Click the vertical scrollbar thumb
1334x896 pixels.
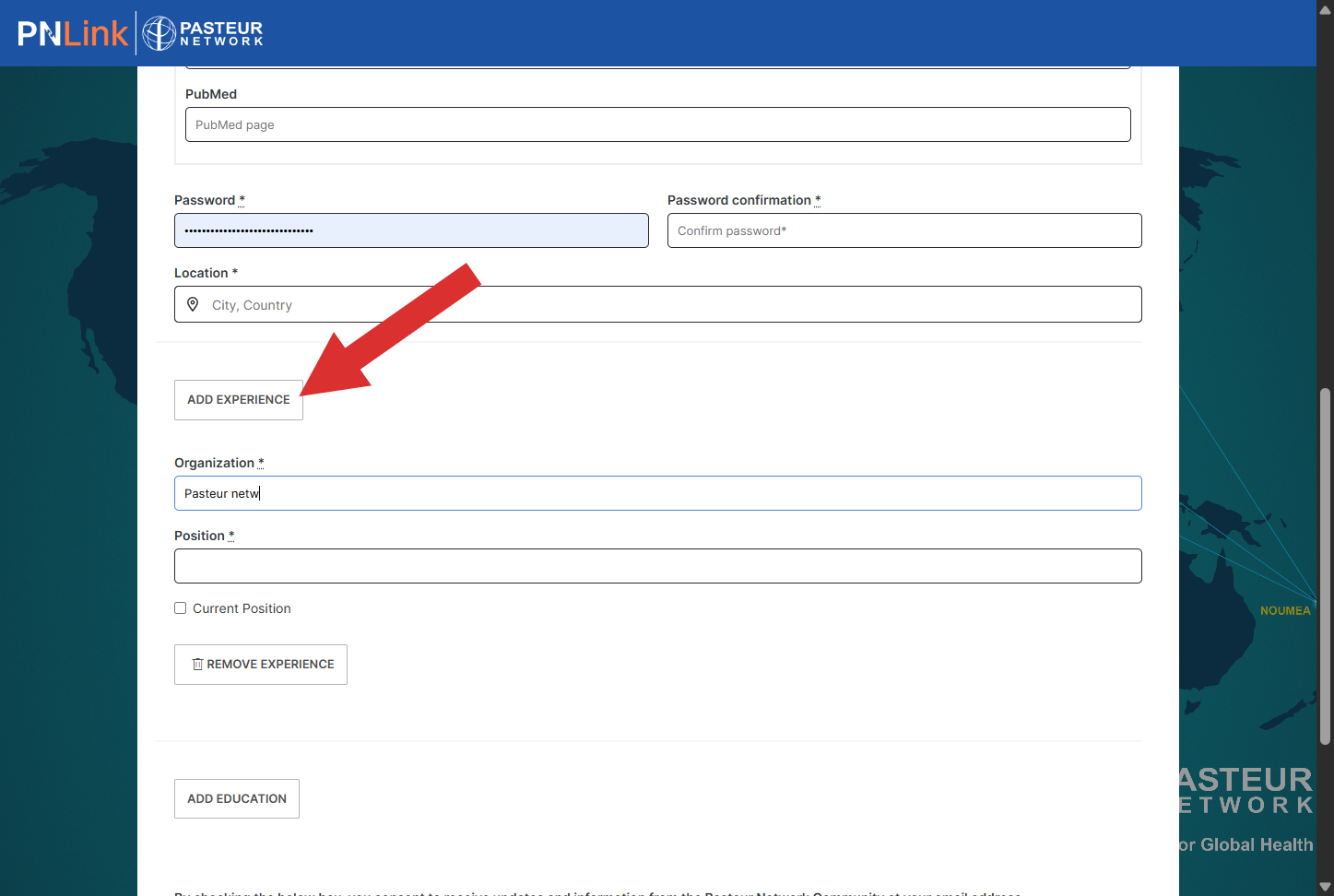pyautogui.click(x=1325, y=566)
